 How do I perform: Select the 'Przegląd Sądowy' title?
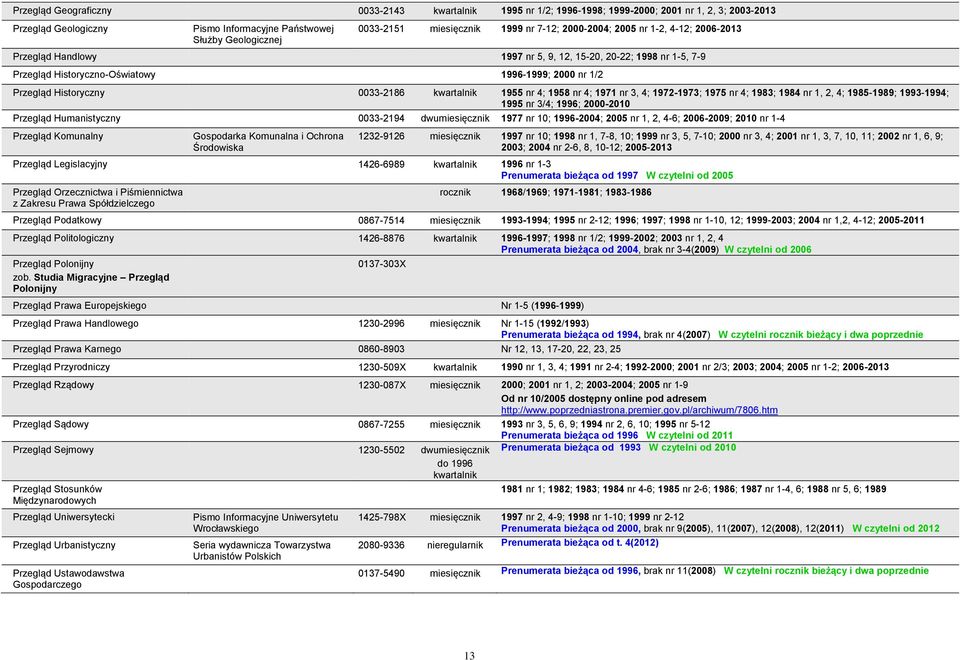tap(51, 424)
